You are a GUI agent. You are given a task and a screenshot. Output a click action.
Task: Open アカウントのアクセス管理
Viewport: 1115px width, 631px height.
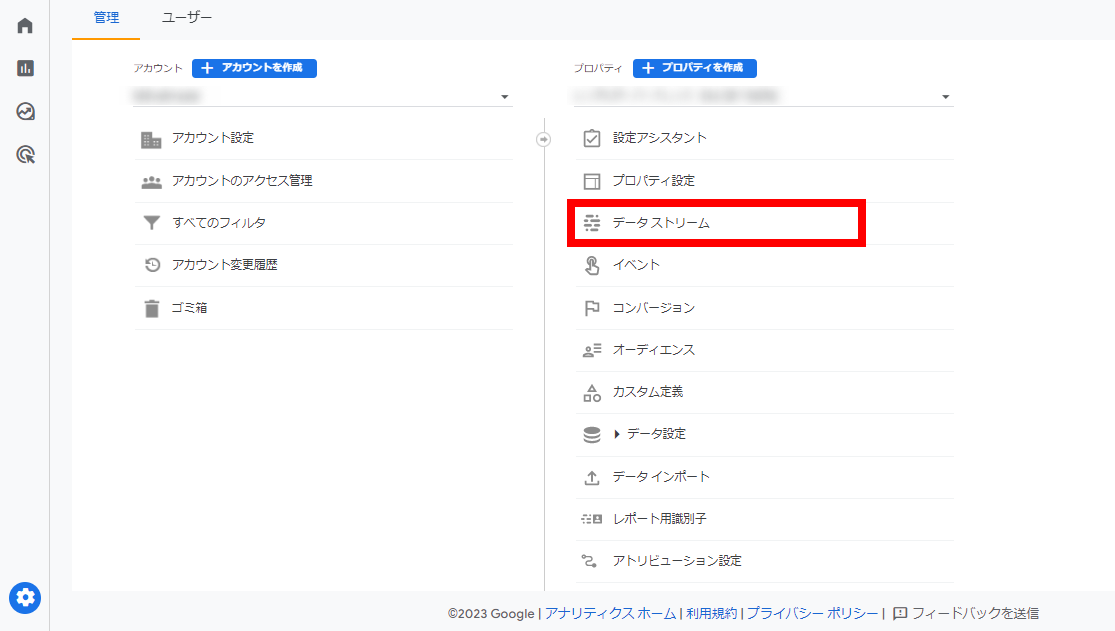coord(242,181)
